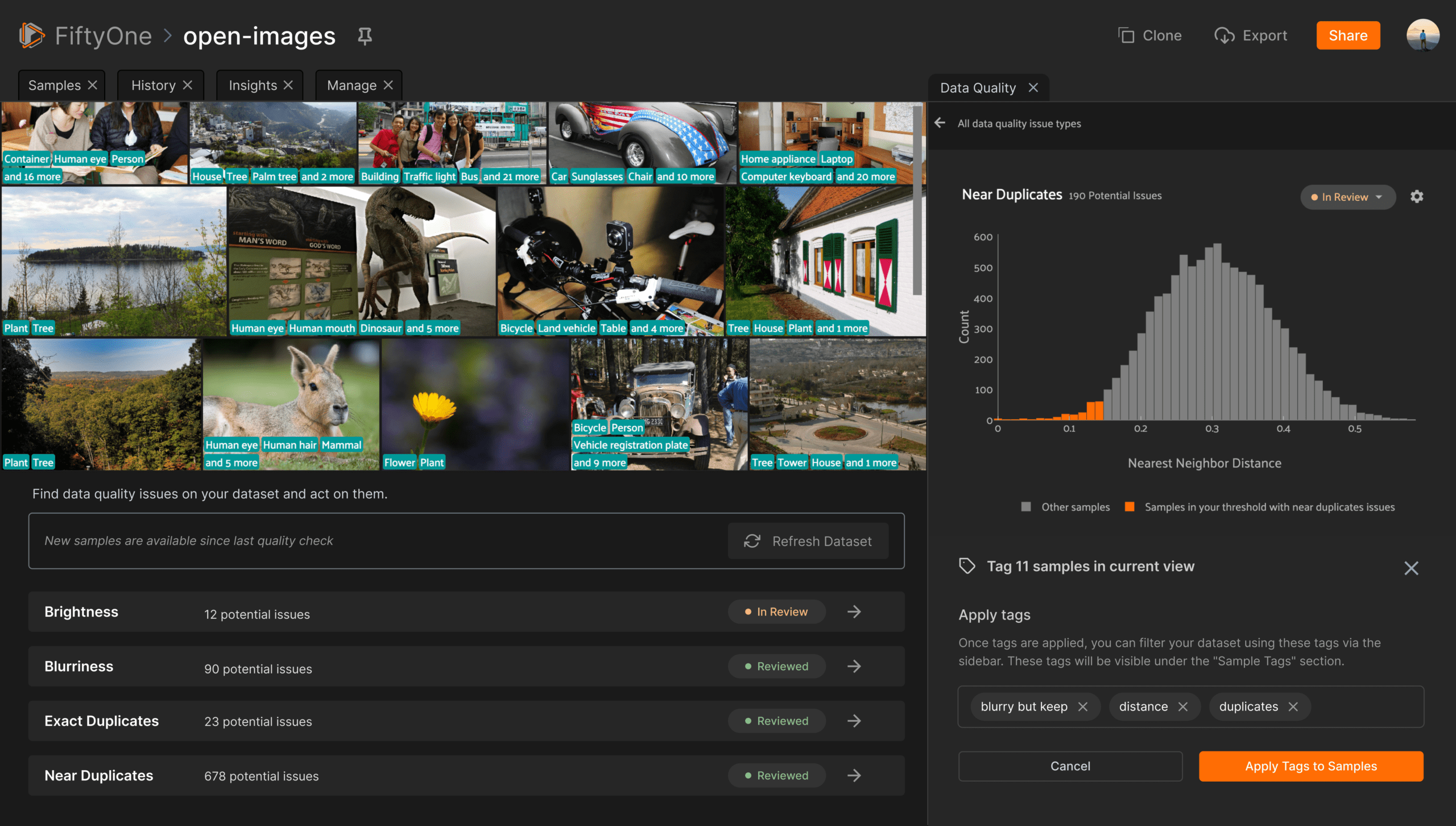The image size is (1456, 826).
Task: Click the pin icon next to open-images
Action: click(x=365, y=36)
